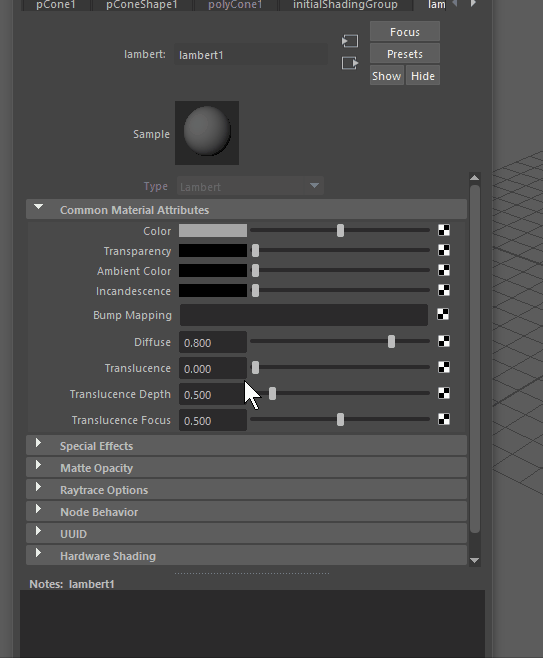This screenshot has width=543, height=658.
Task: Click the Transparency checker map icon
Action: tap(444, 250)
